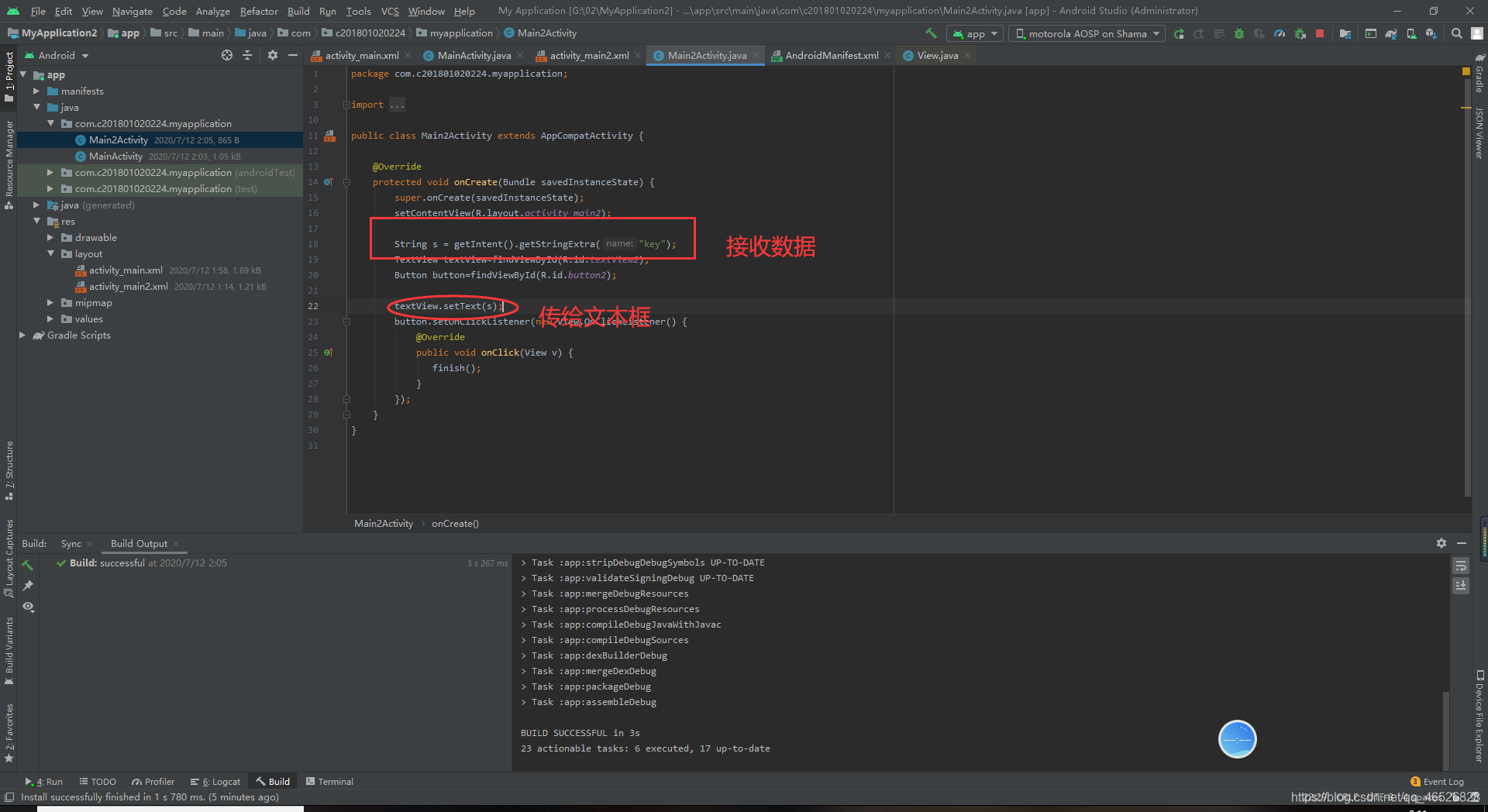Click the related XML file gutter icon on line 11
This screenshot has height=812, width=1488.
[329, 136]
